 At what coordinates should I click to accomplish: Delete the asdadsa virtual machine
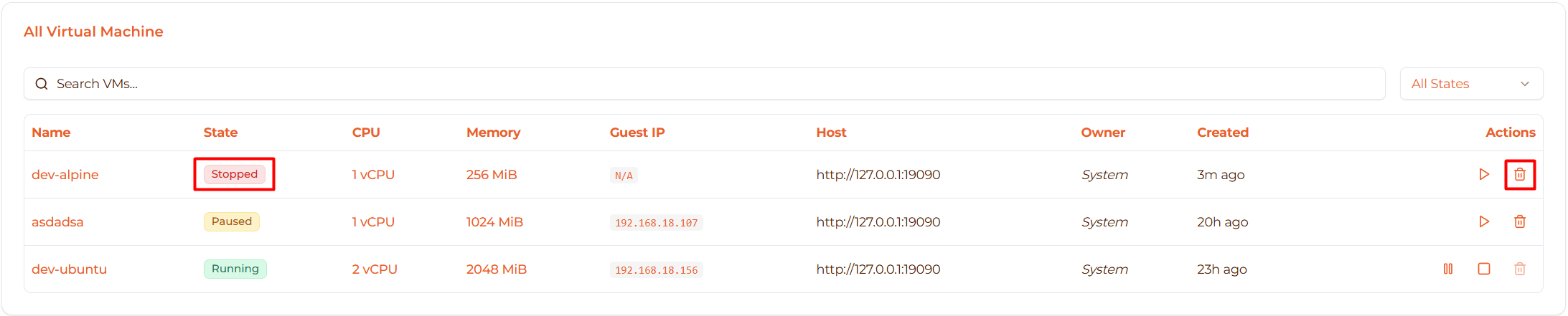pyautogui.click(x=1520, y=221)
